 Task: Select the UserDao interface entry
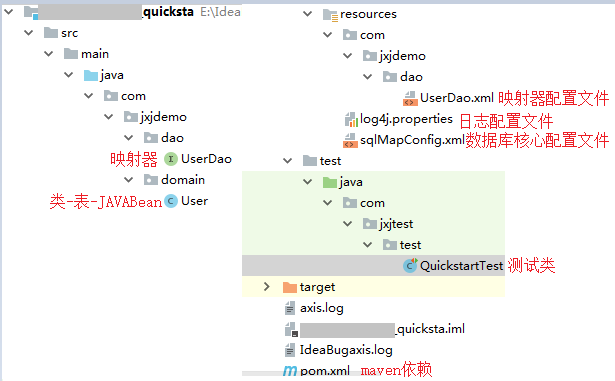[x=206, y=159]
